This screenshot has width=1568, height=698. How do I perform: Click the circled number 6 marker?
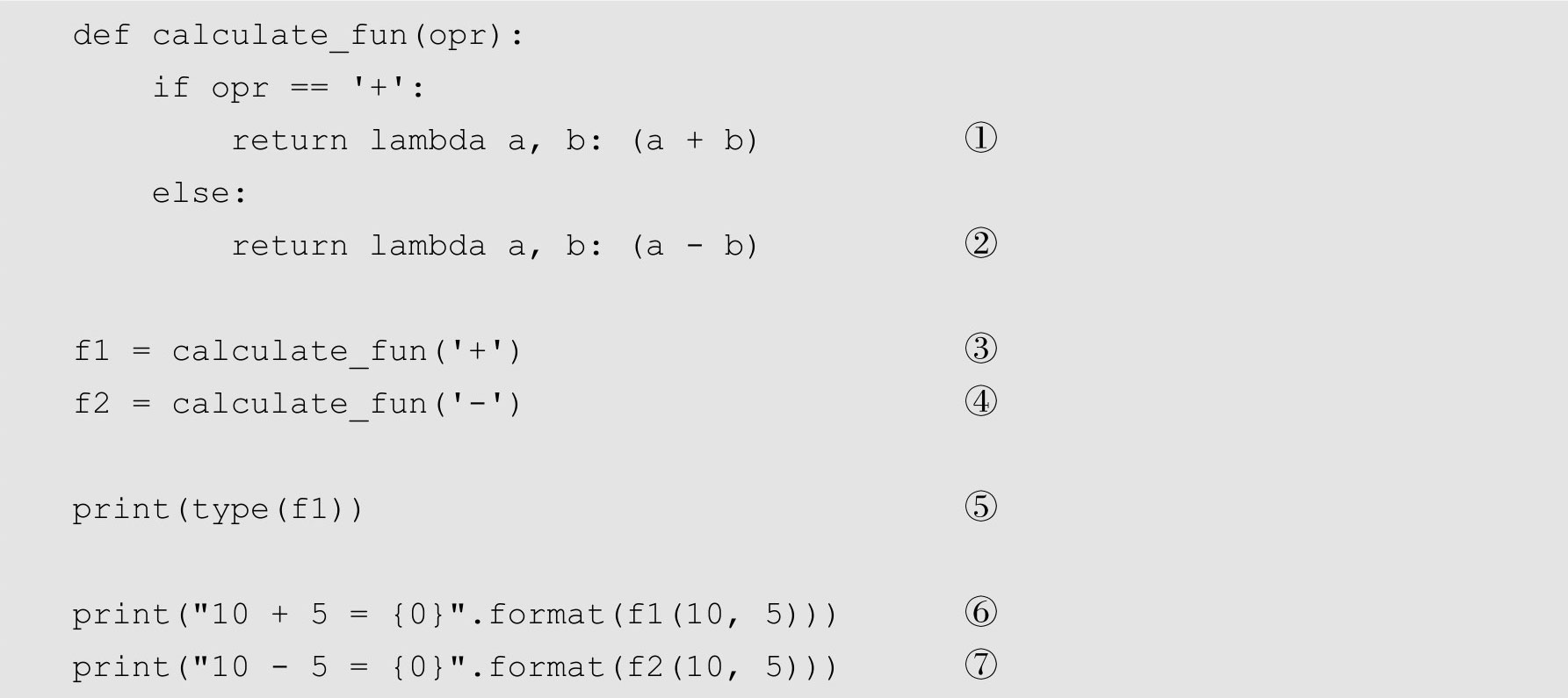click(980, 612)
